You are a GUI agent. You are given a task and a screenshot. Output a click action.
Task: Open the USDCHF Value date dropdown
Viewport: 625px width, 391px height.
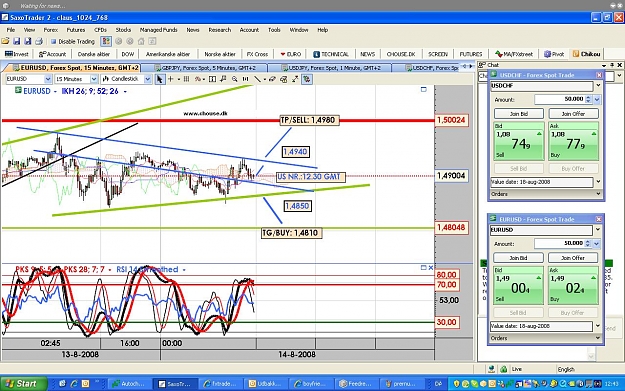click(598, 182)
